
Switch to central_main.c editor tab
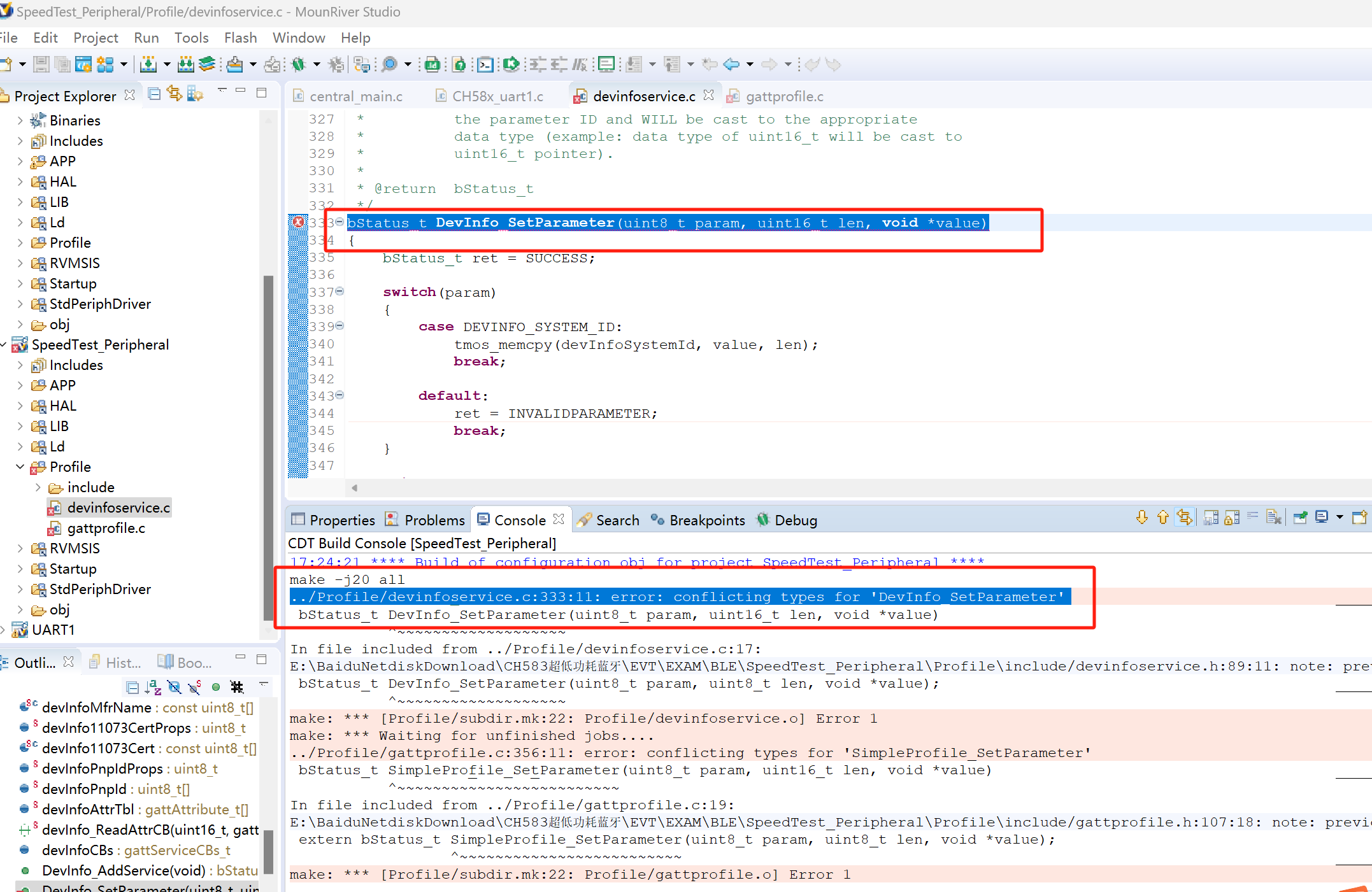(x=348, y=96)
